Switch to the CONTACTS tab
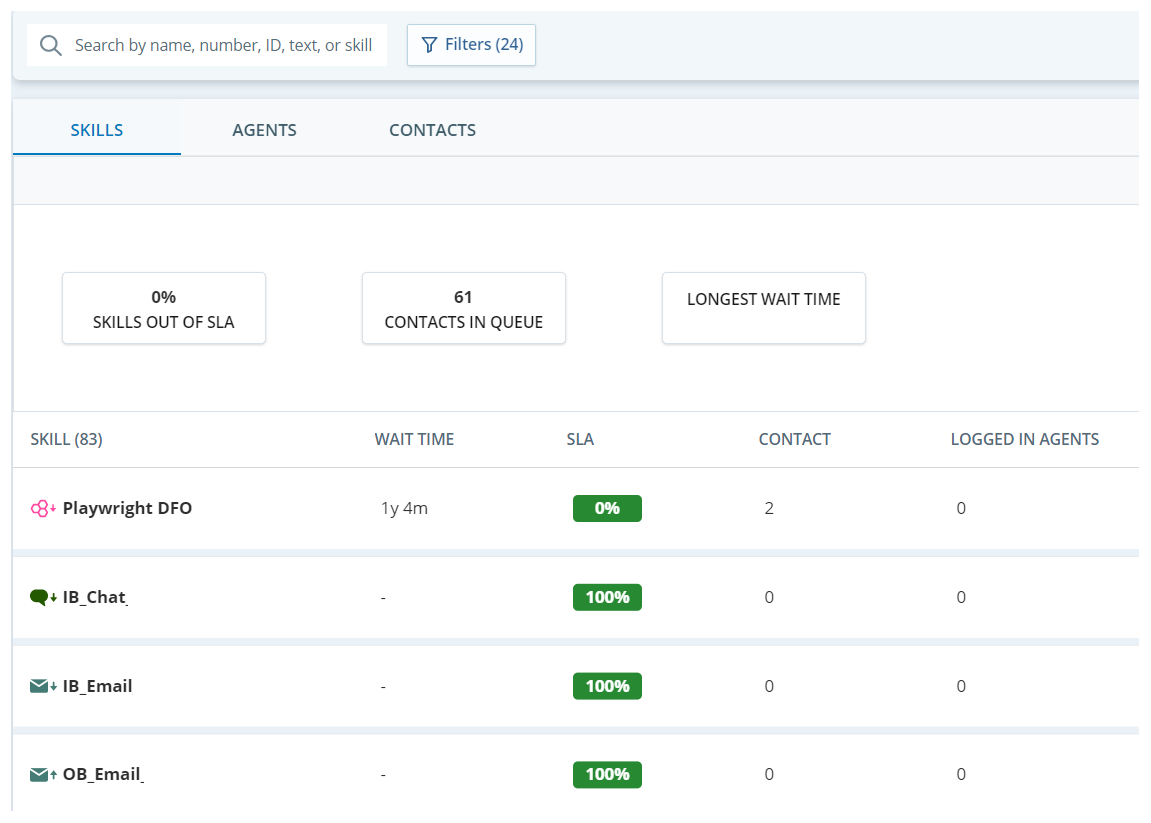 tap(432, 130)
